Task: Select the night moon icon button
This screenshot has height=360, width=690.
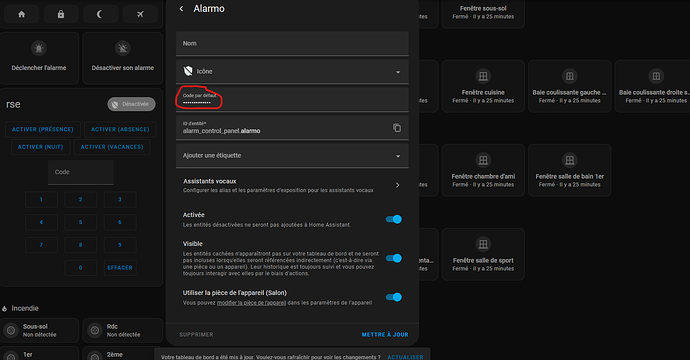Action: (99, 14)
